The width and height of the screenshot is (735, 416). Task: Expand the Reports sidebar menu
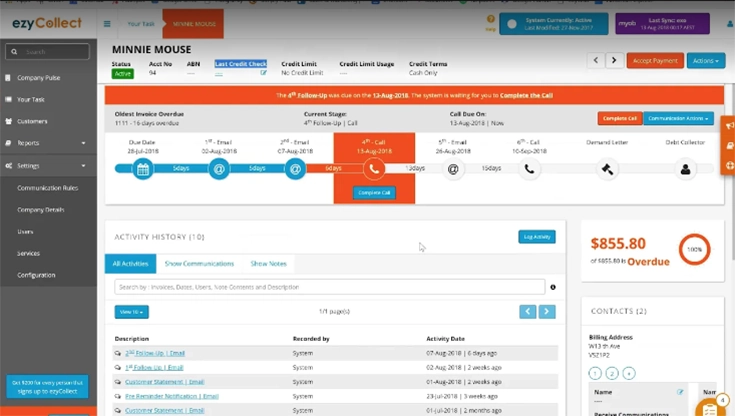pos(48,143)
